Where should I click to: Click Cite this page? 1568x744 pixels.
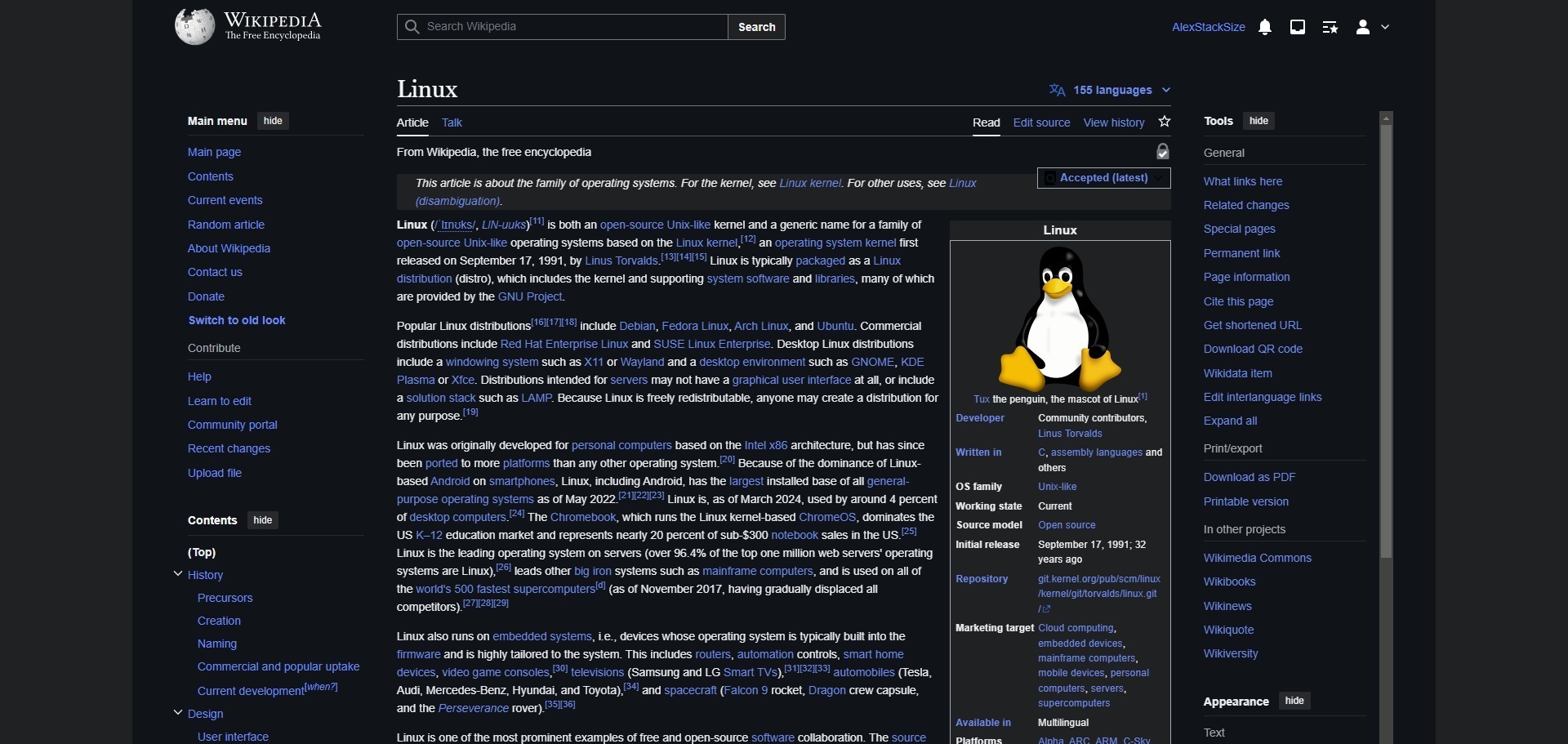tap(1238, 301)
